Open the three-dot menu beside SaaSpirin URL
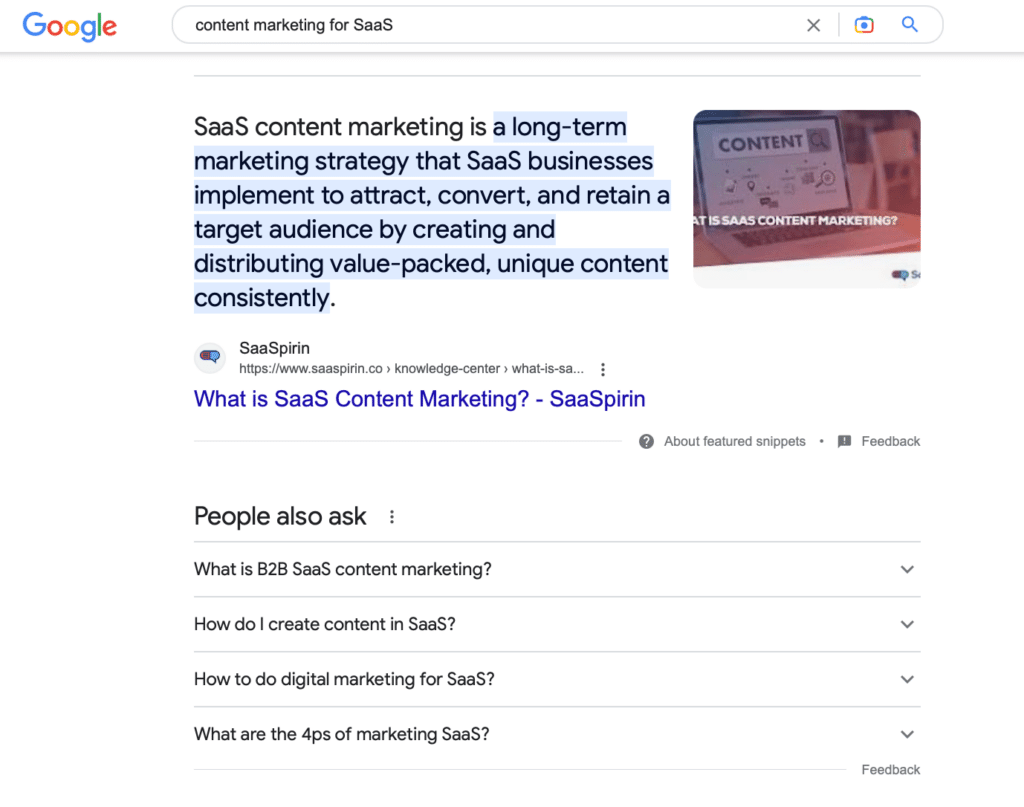 pos(603,370)
